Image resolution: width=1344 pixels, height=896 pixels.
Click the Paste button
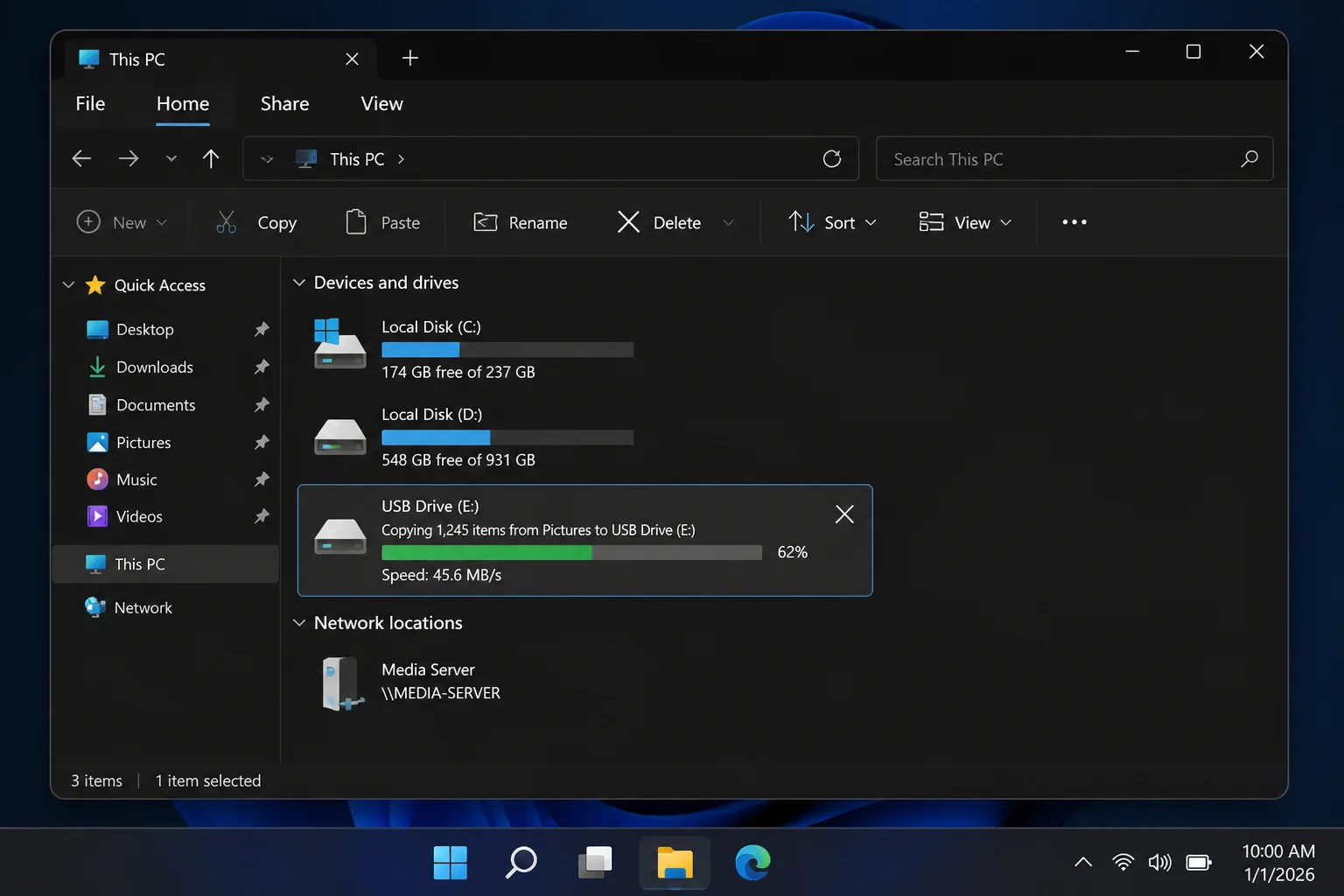383,222
